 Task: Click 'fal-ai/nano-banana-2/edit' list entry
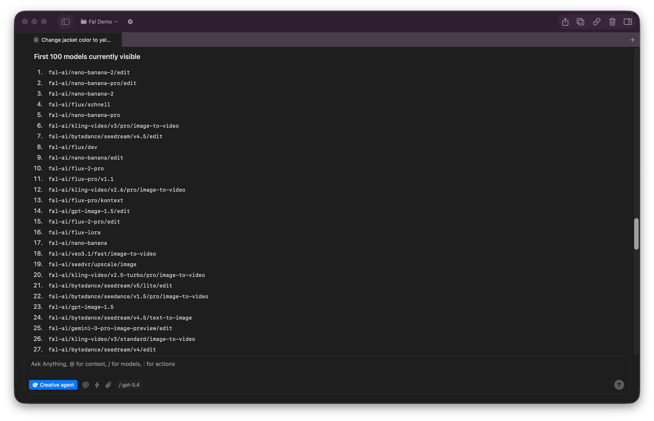pos(89,73)
